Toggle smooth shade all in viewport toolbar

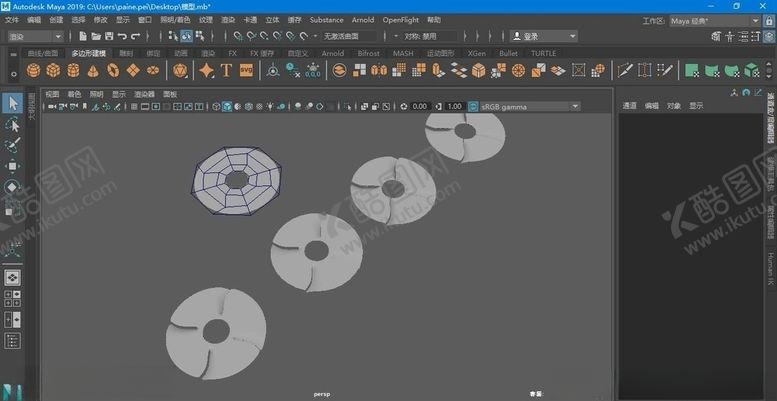point(228,106)
